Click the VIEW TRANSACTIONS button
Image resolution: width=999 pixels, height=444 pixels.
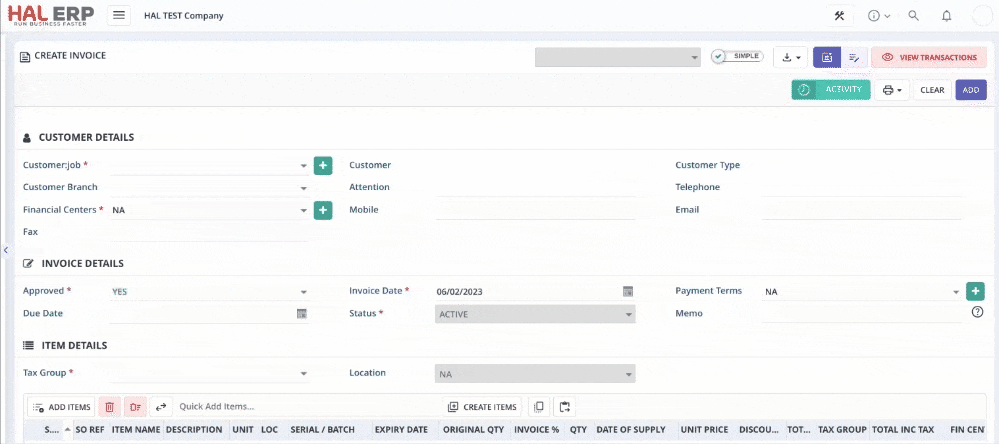pyautogui.click(x=929, y=58)
